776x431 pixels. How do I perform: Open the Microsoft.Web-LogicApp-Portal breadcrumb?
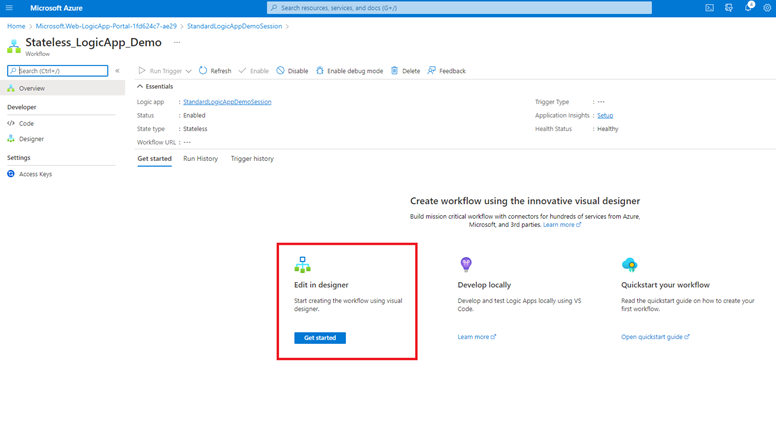click(x=106, y=26)
